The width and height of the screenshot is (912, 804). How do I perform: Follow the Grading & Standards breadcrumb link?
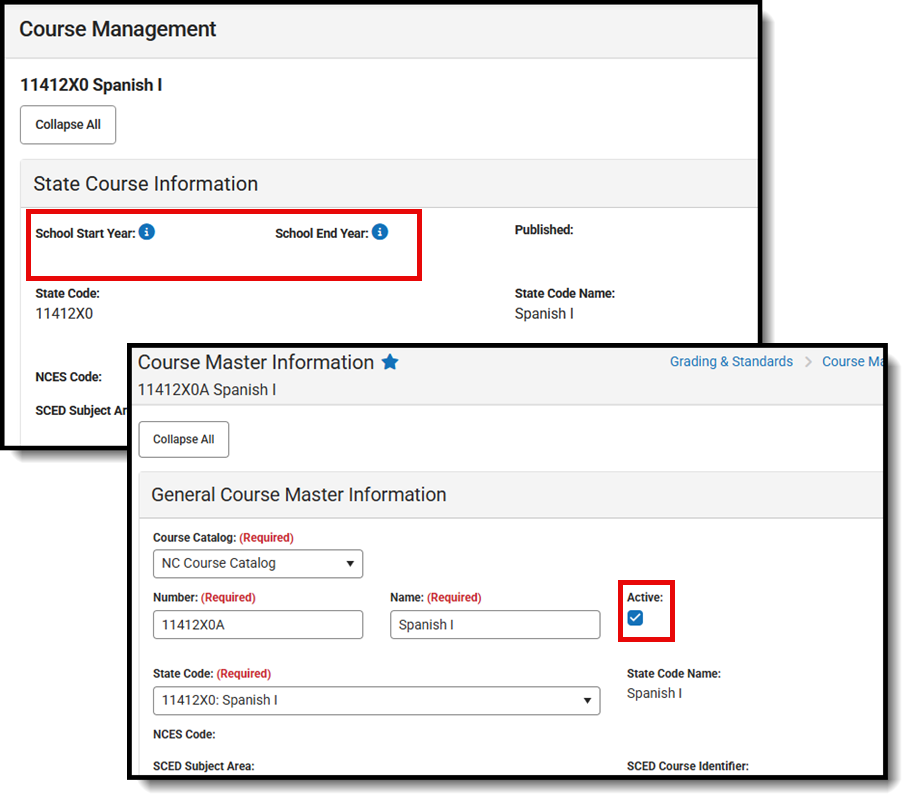point(731,361)
